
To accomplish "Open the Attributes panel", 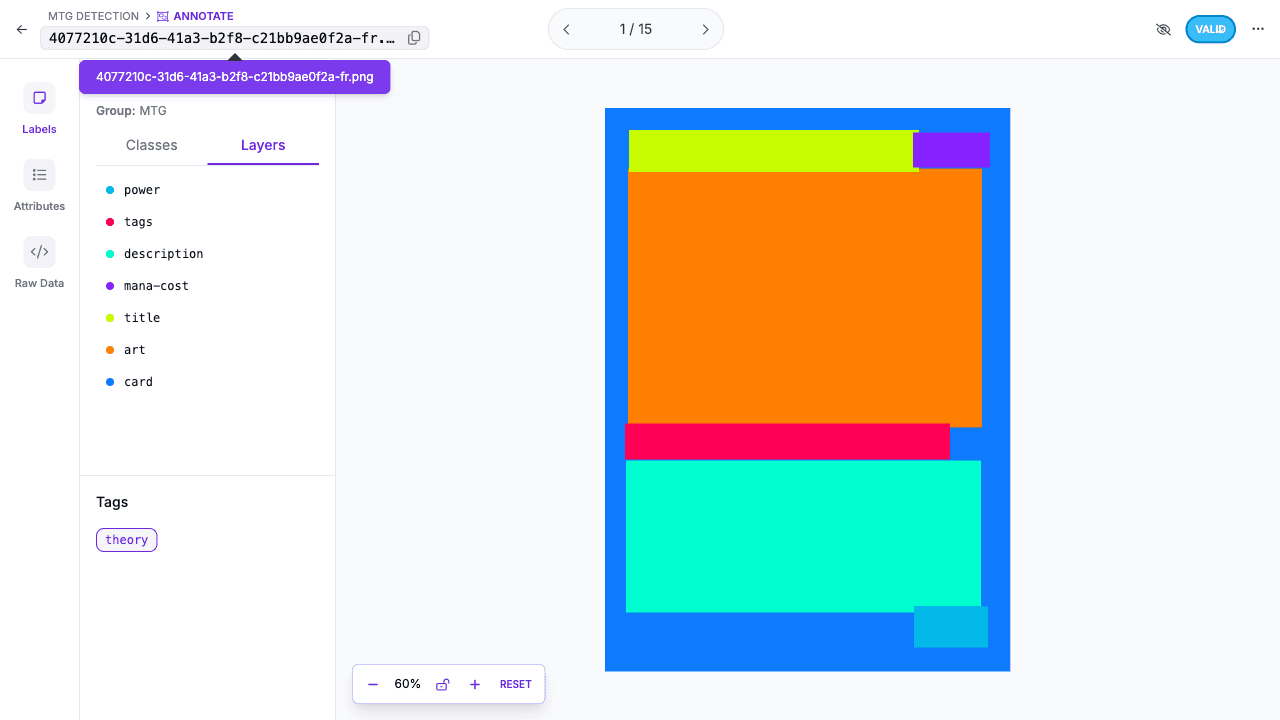I will click(x=39, y=184).
